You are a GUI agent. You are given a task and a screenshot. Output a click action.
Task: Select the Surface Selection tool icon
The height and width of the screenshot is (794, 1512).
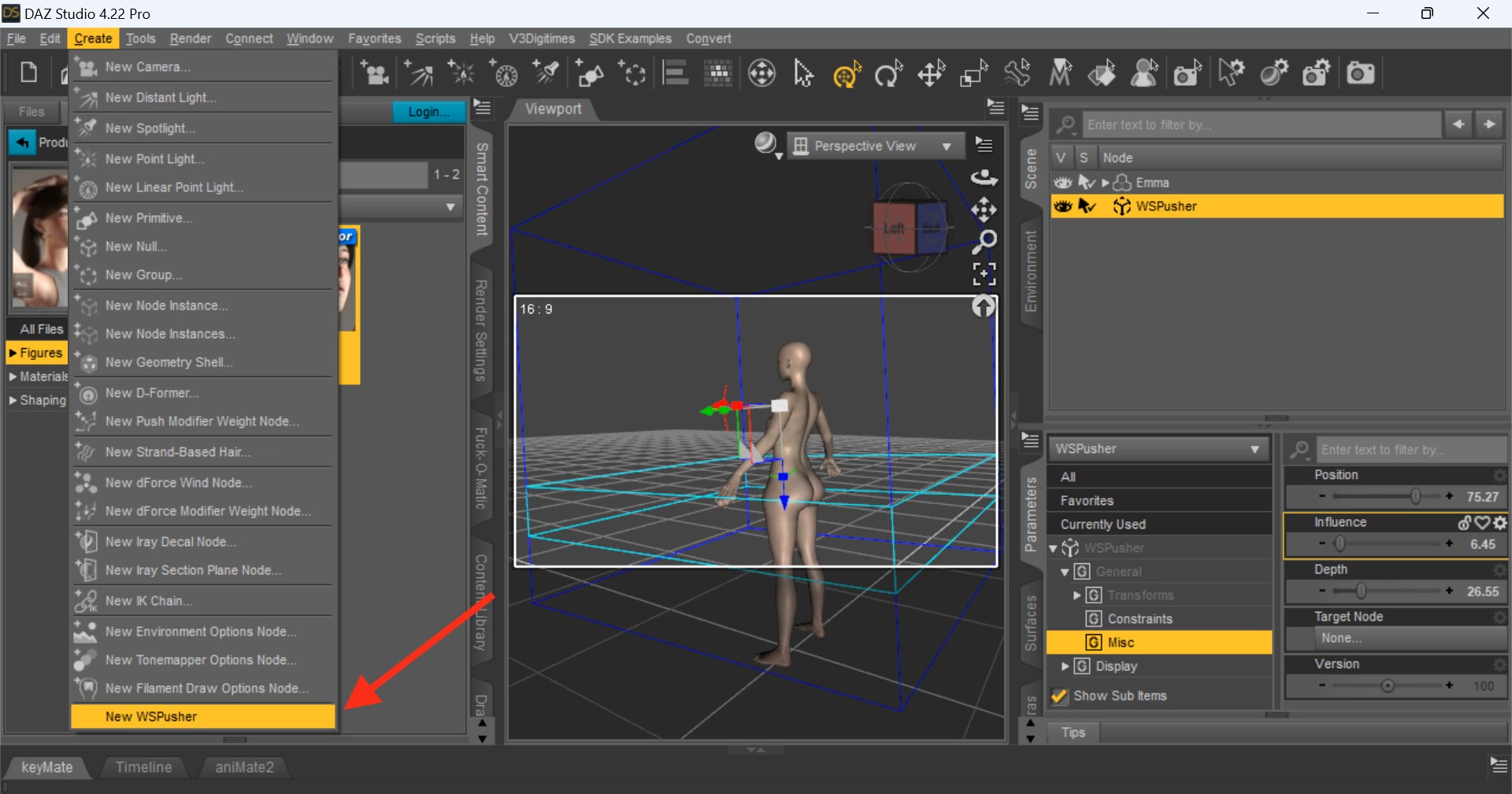coord(1102,73)
